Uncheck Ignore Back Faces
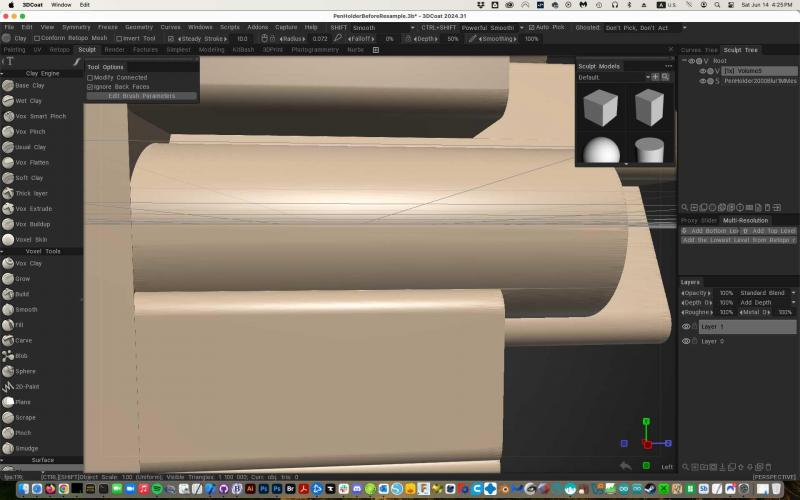Viewport: 800px width, 500px height. tap(90, 87)
